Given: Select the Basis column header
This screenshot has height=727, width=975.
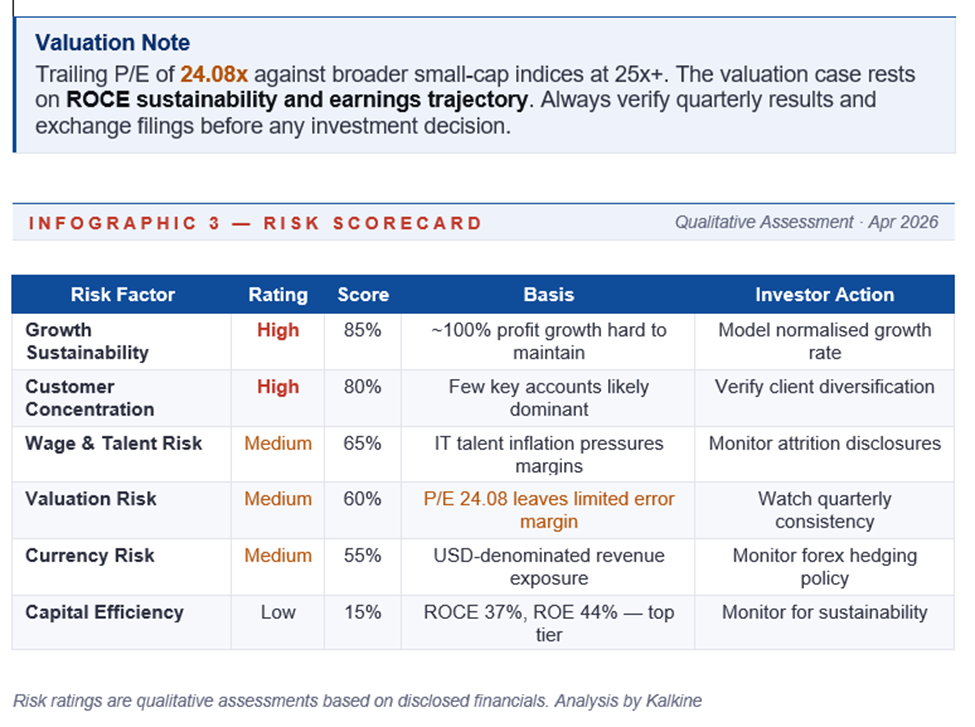Looking at the screenshot, I should [548, 295].
